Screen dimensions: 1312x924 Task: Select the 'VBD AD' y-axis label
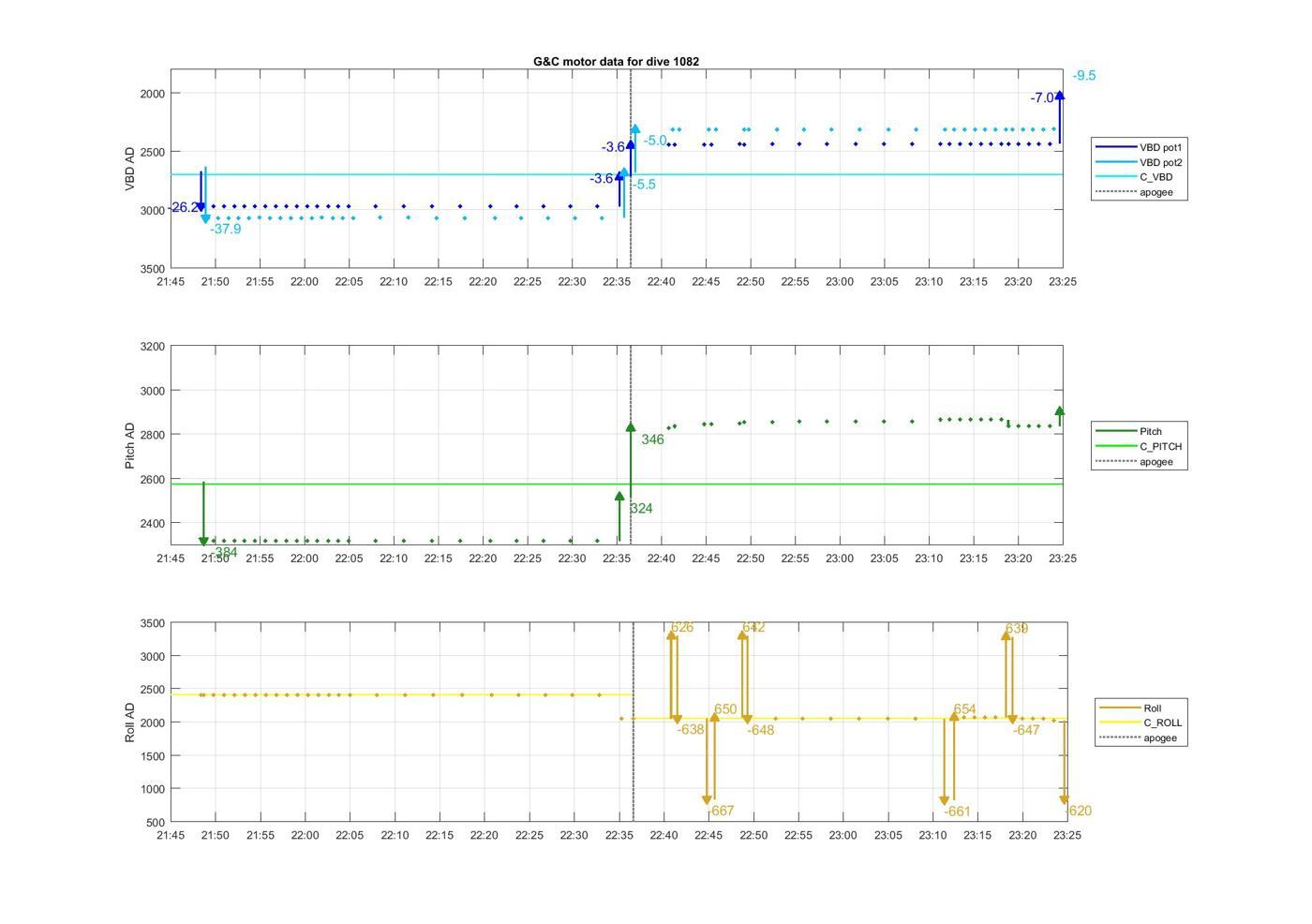[130, 169]
